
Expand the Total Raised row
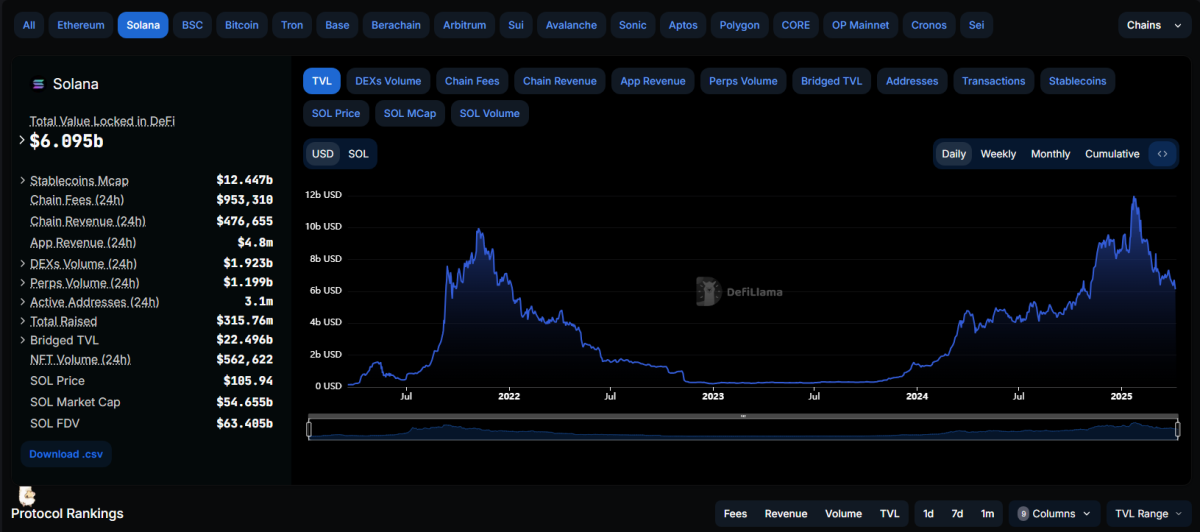(23, 321)
